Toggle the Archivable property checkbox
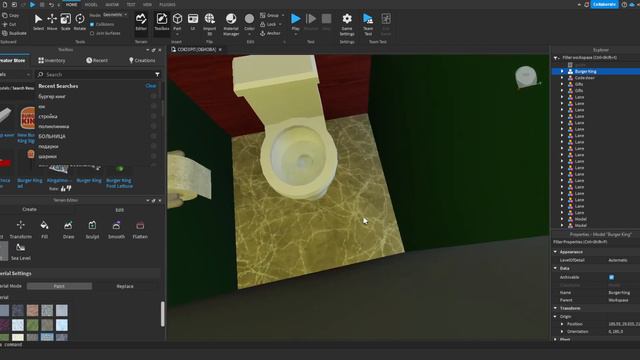Image resolution: width=640 pixels, height=360 pixels. pos(611,277)
